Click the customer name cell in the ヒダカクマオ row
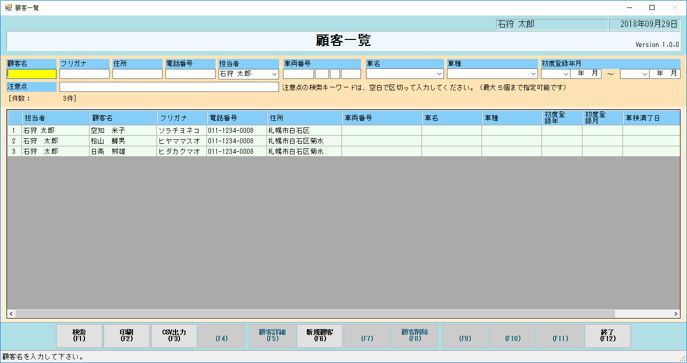 (123, 152)
